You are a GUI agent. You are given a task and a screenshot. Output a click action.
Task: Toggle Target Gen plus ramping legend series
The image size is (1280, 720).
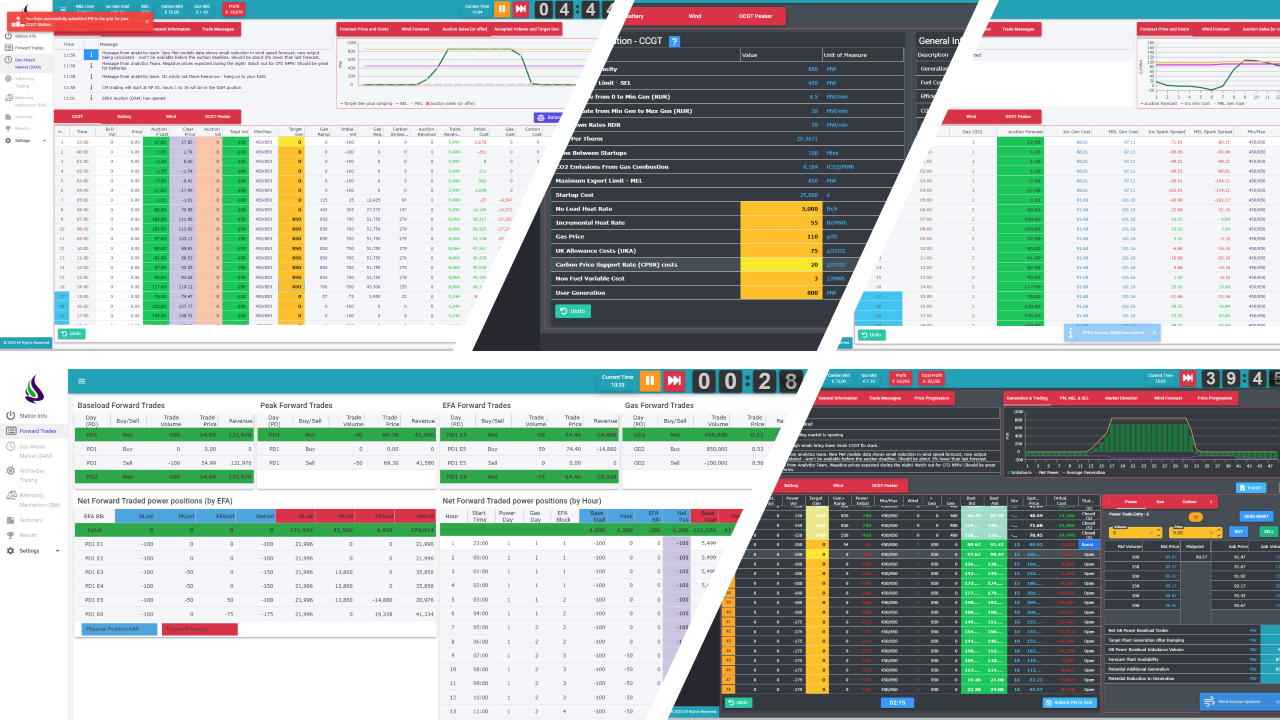coord(364,103)
